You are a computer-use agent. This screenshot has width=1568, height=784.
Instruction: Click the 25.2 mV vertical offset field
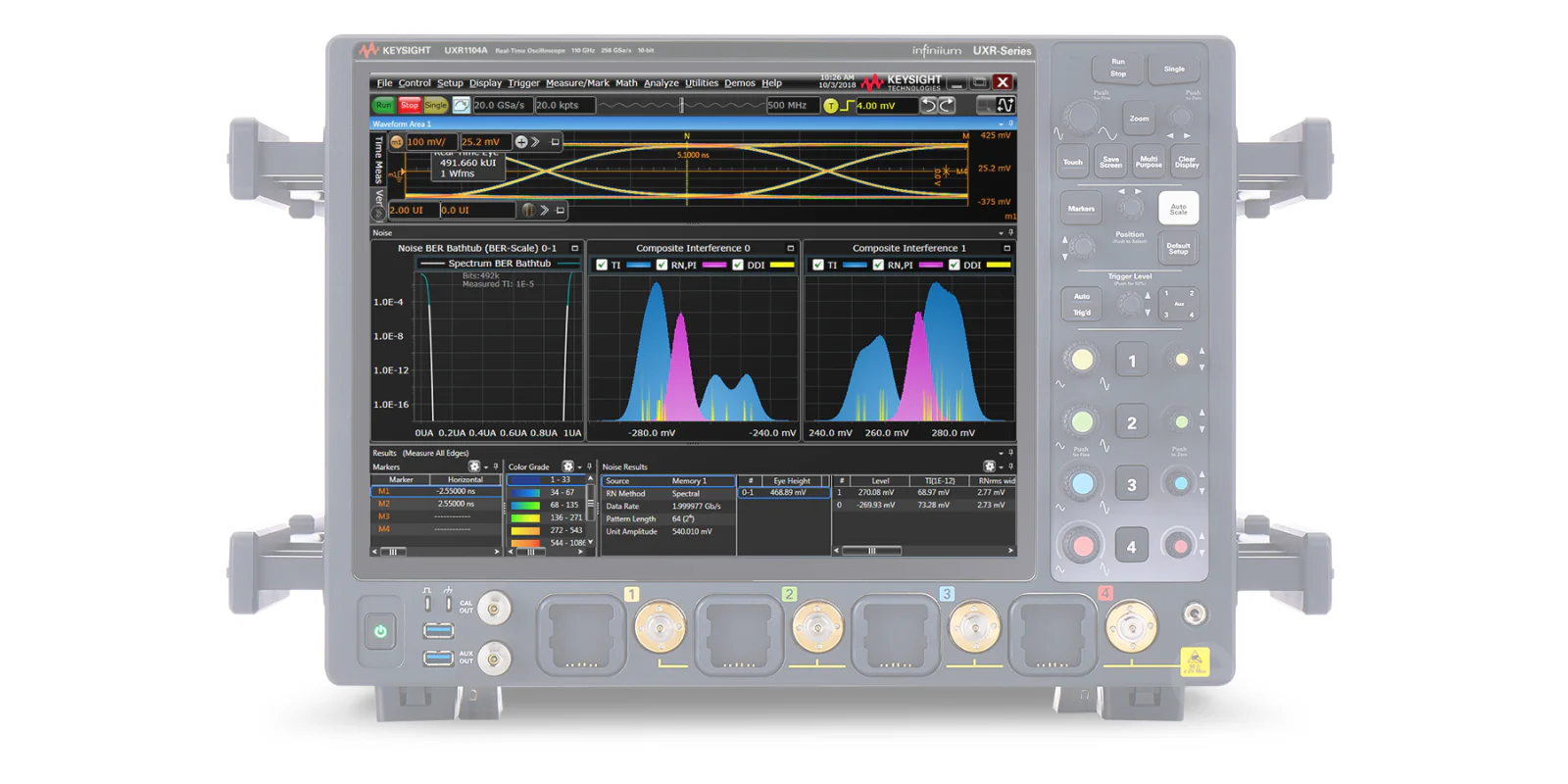485,142
